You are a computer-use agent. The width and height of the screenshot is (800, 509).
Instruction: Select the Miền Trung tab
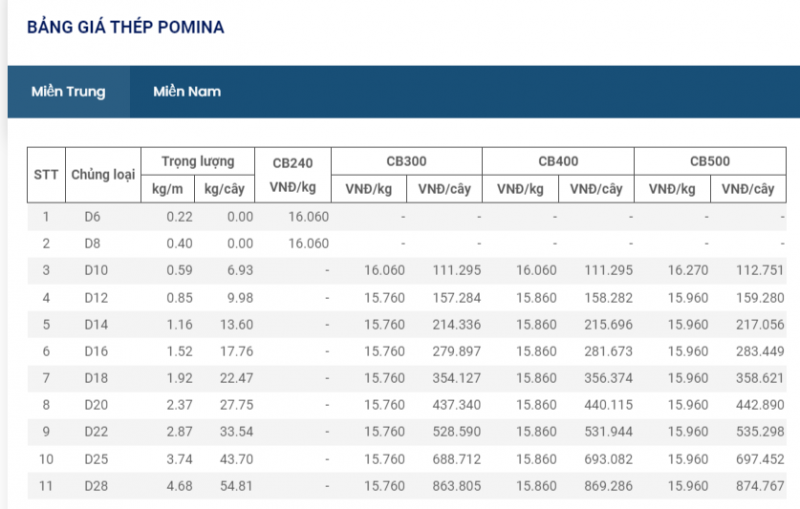pyautogui.click(x=68, y=92)
